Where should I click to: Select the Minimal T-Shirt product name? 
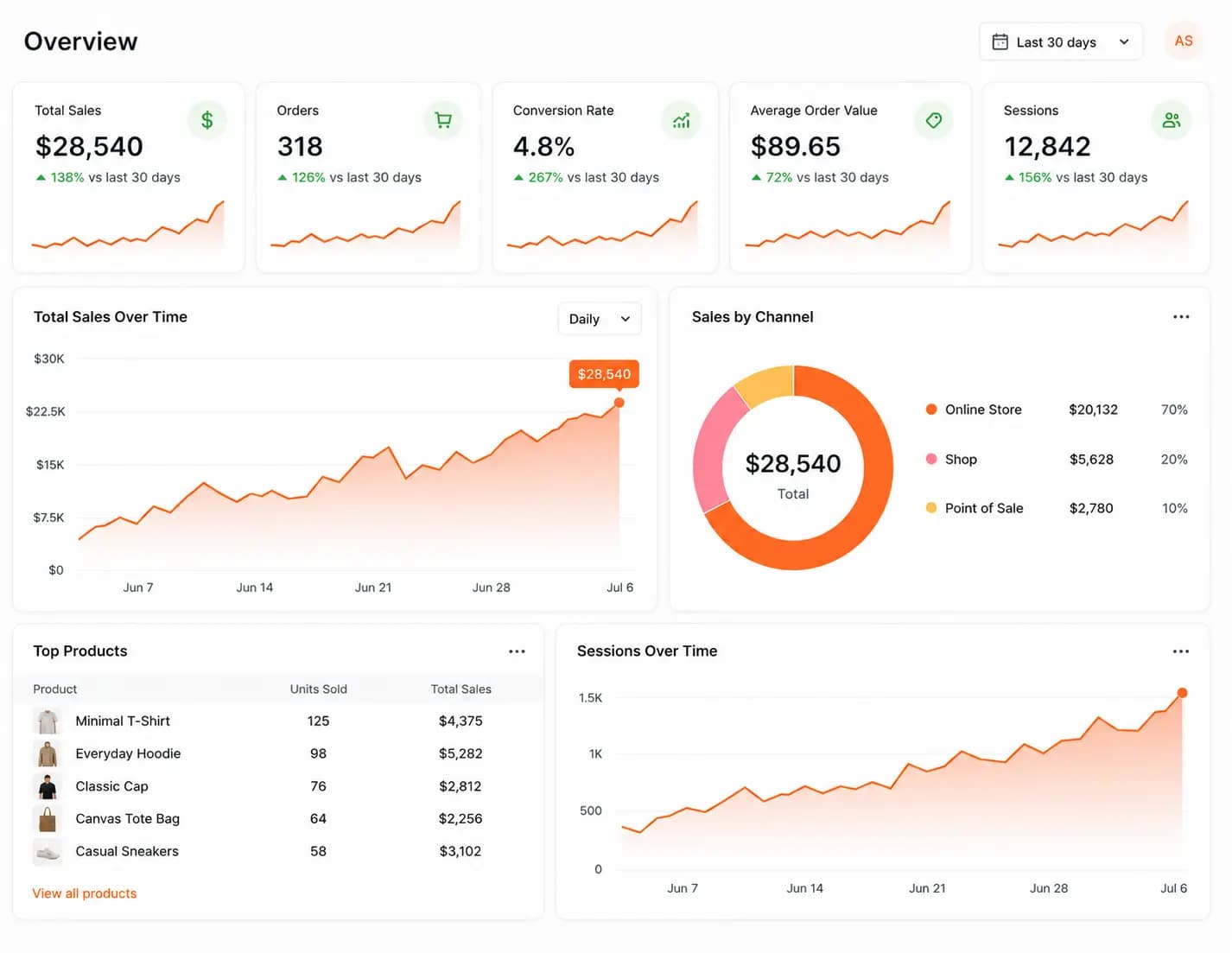[123, 721]
